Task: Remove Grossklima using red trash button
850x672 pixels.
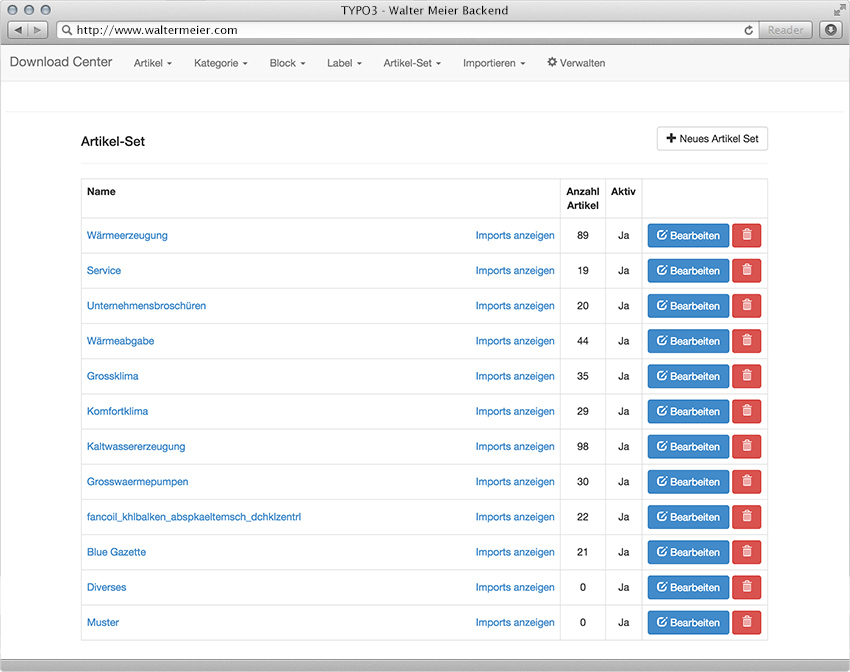Action: (746, 376)
